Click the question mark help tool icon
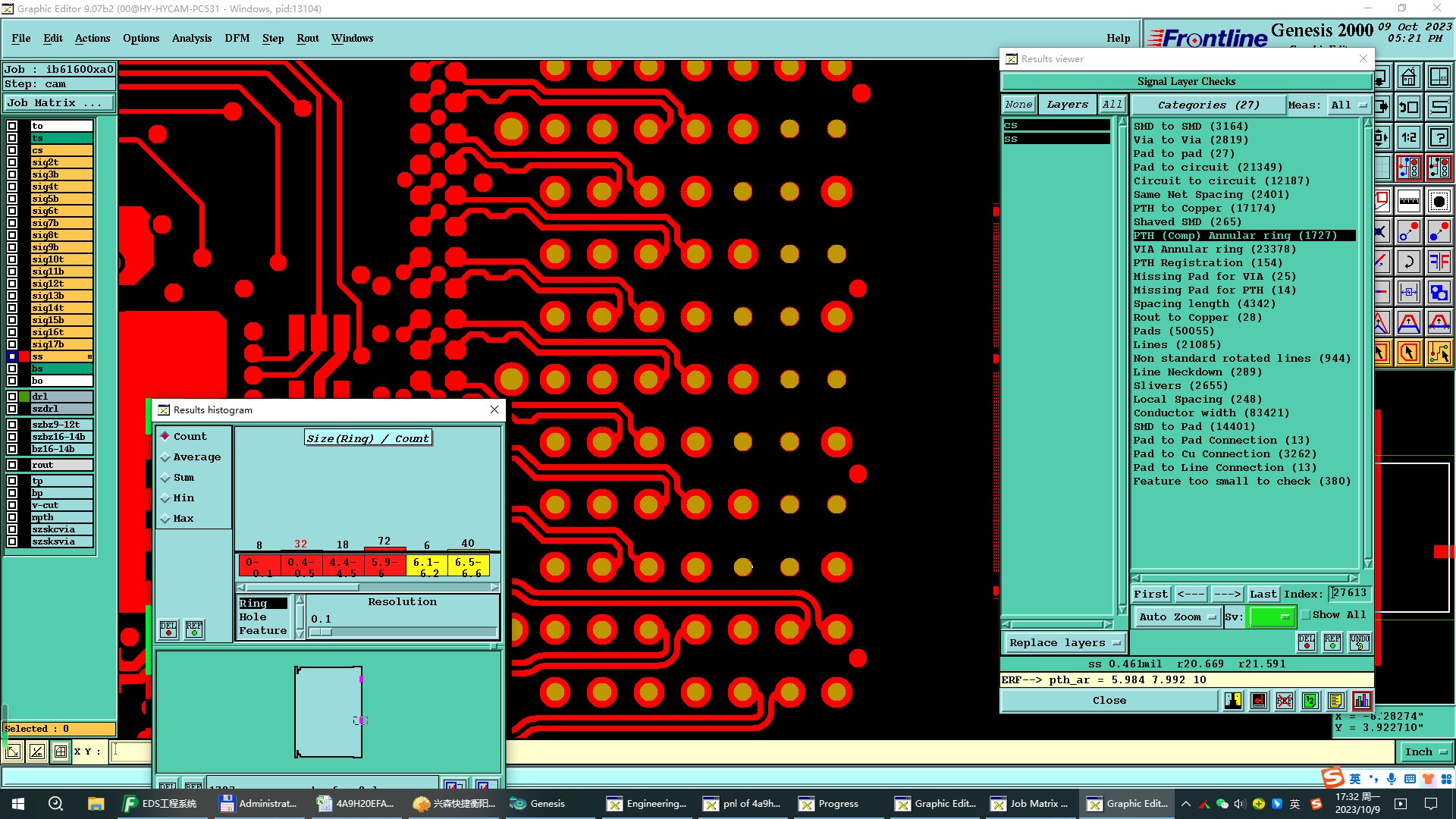Viewport: 1456px width, 819px height. pyautogui.click(x=1439, y=137)
